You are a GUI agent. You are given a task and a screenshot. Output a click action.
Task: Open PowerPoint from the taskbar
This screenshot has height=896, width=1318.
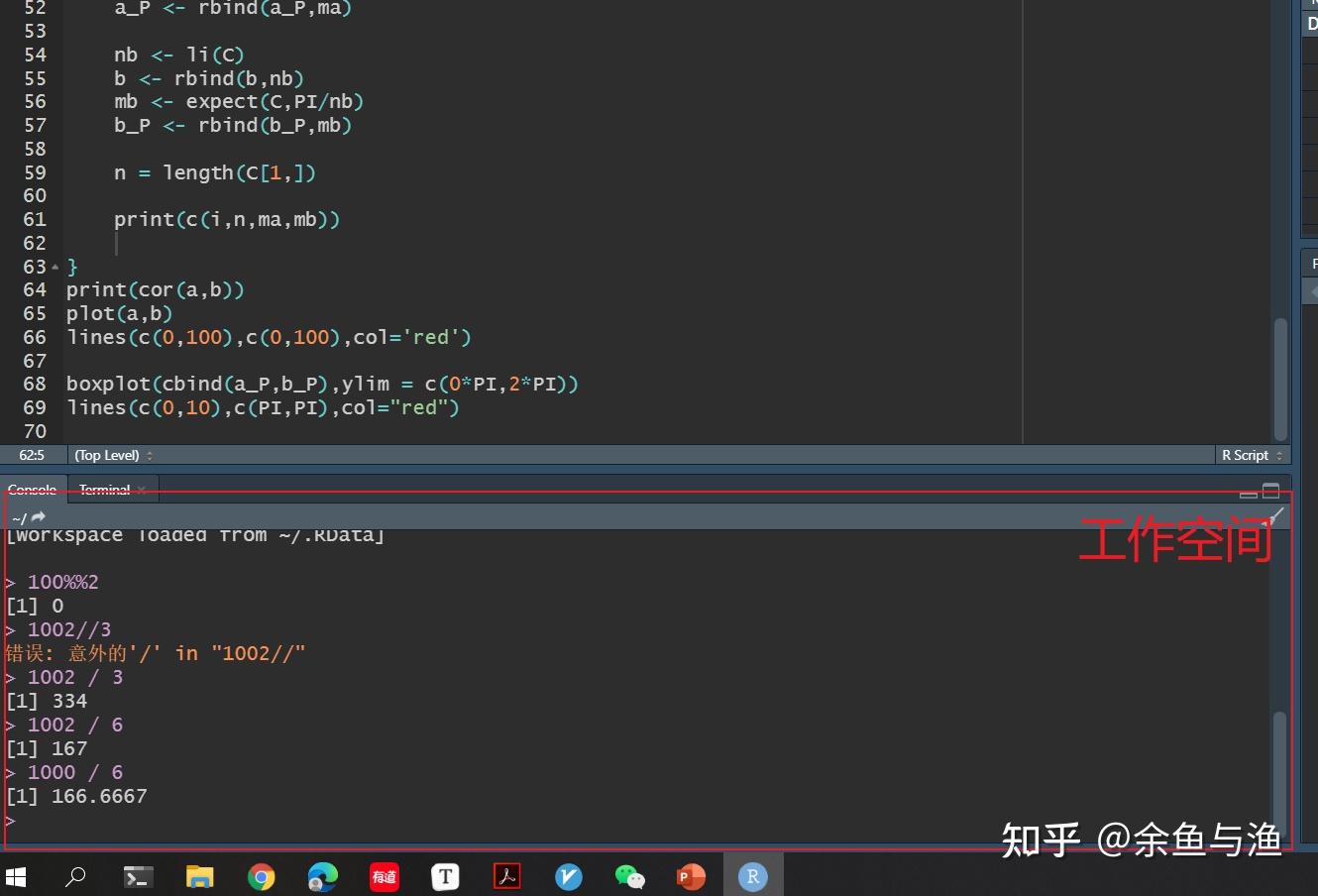tap(691, 875)
